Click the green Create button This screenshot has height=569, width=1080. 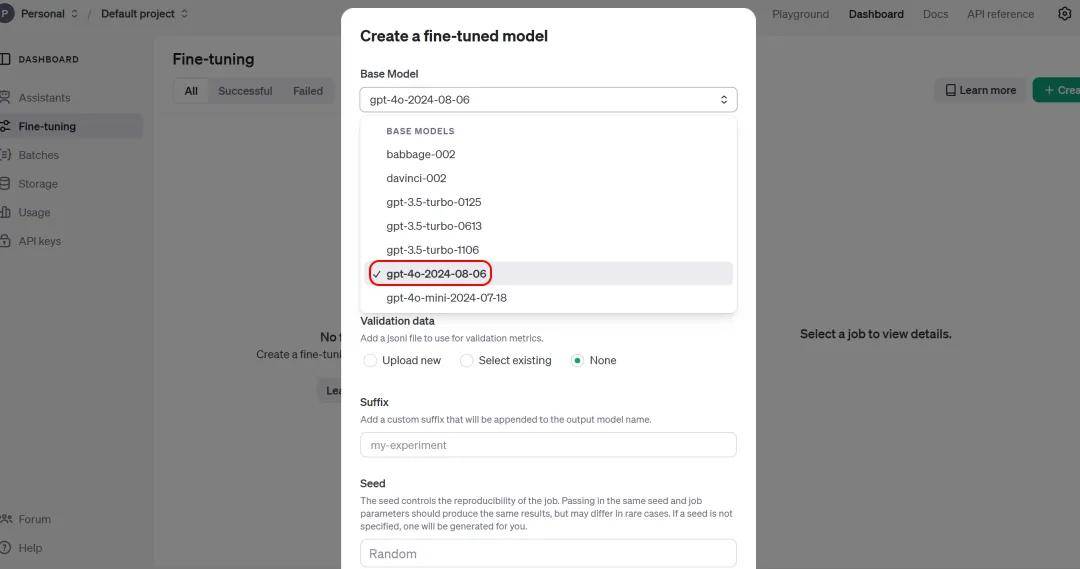[1056, 90]
